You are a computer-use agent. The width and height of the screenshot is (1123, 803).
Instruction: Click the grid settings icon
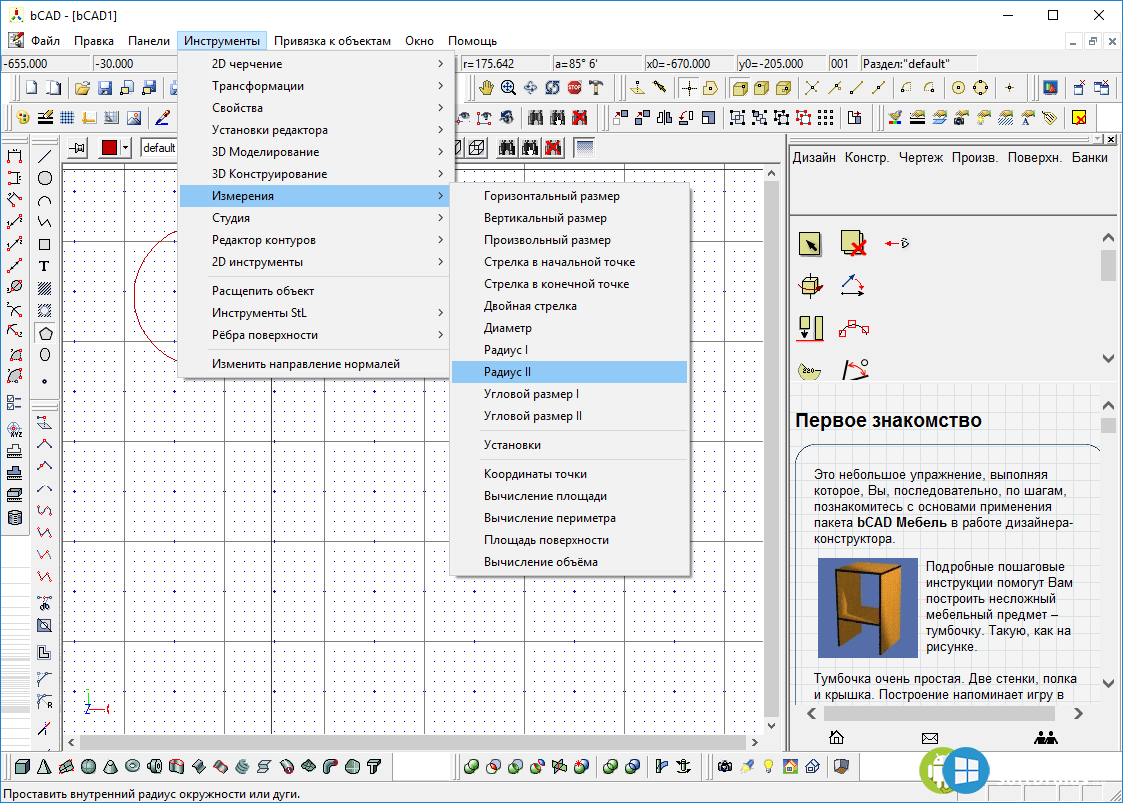pos(67,117)
